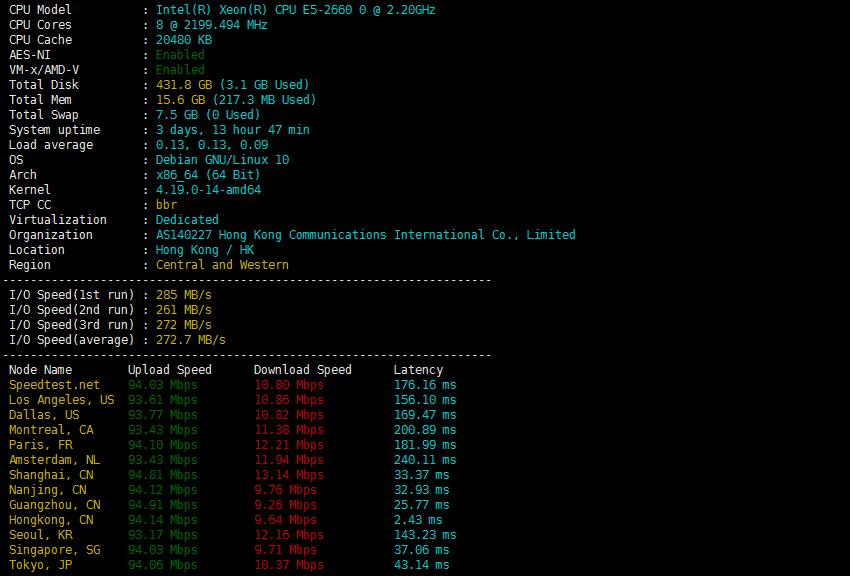
Task: Click the Organization field label
Action: [51, 235]
